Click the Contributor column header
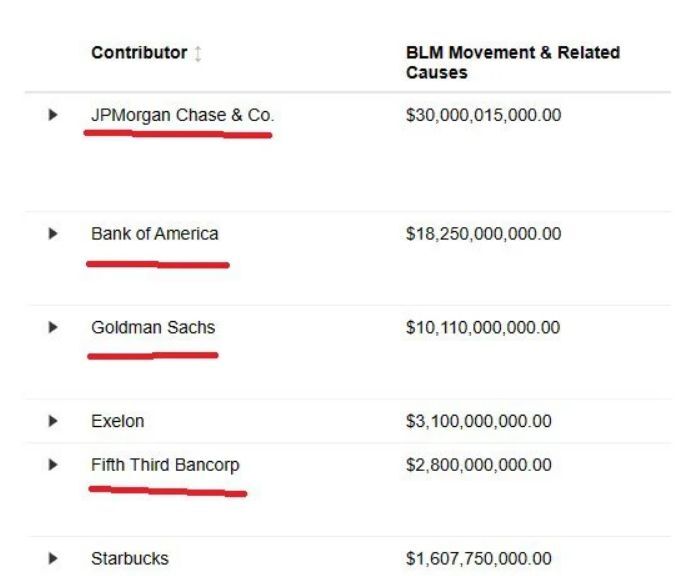Viewport: 685px width, 576px height. 139,53
